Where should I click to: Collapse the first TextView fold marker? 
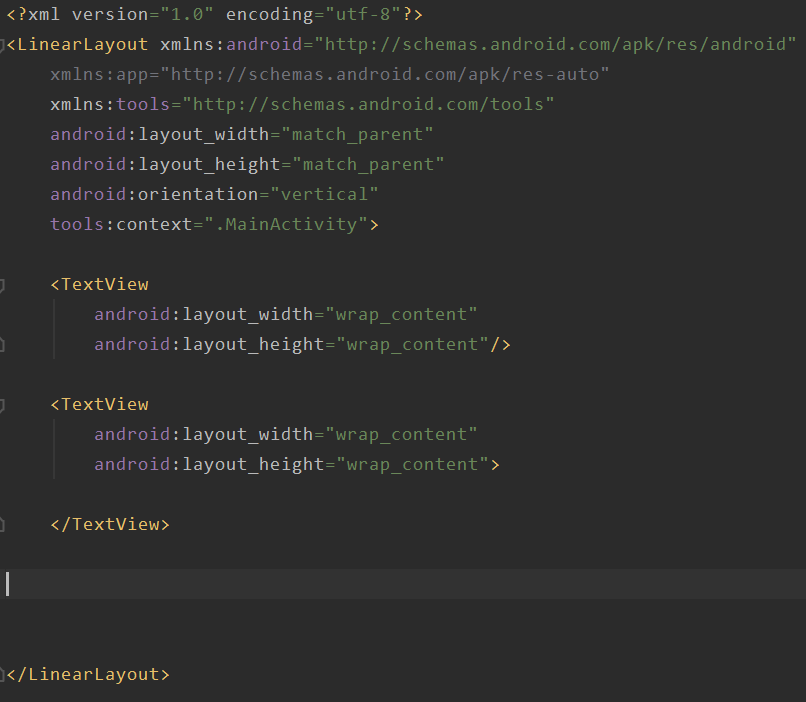[2, 285]
